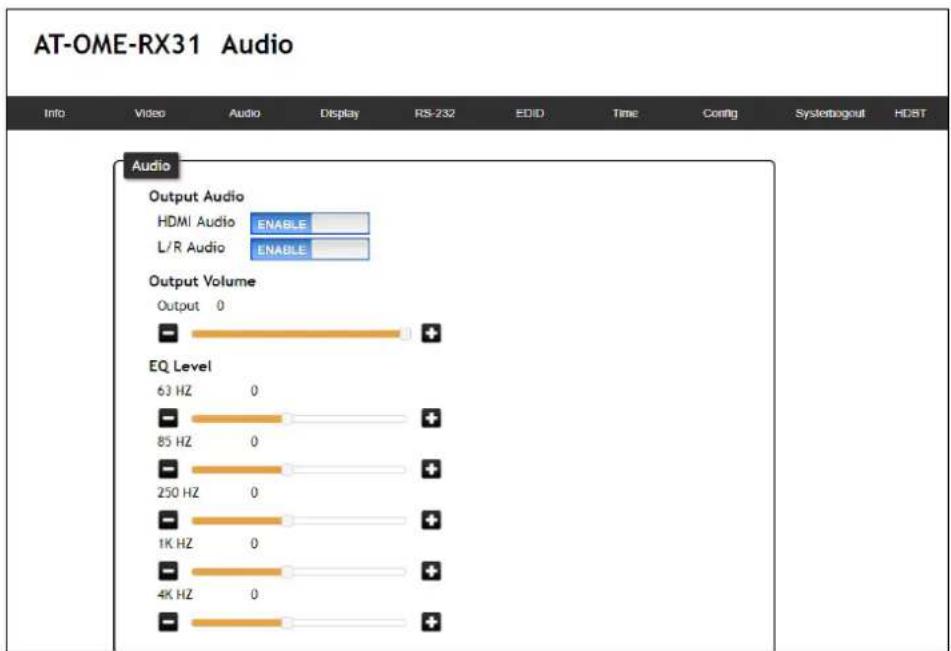
Task: Click the 4K HZ label
Action: (x=175, y=595)
